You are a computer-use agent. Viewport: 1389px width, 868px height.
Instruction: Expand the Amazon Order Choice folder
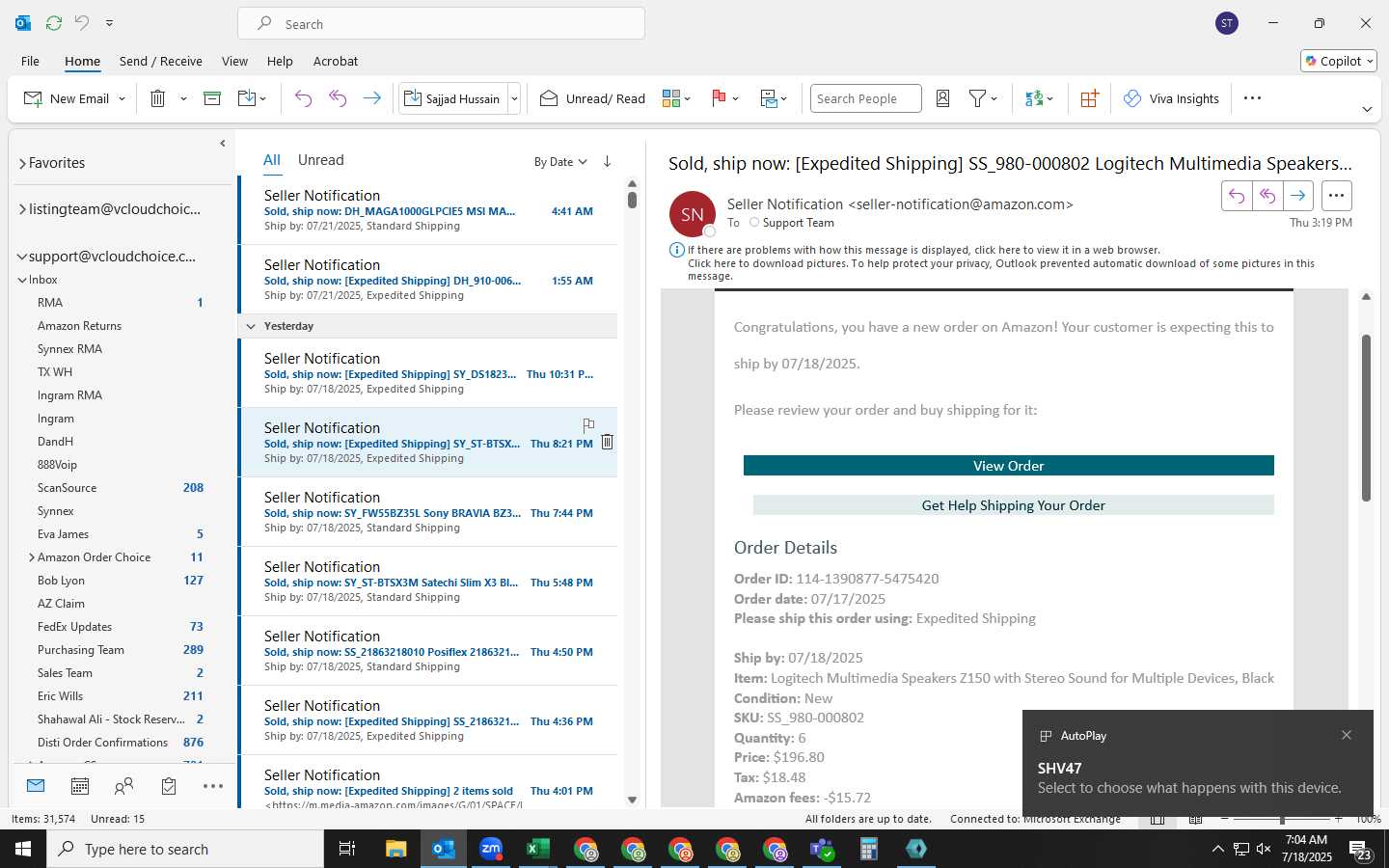point(32,557)
